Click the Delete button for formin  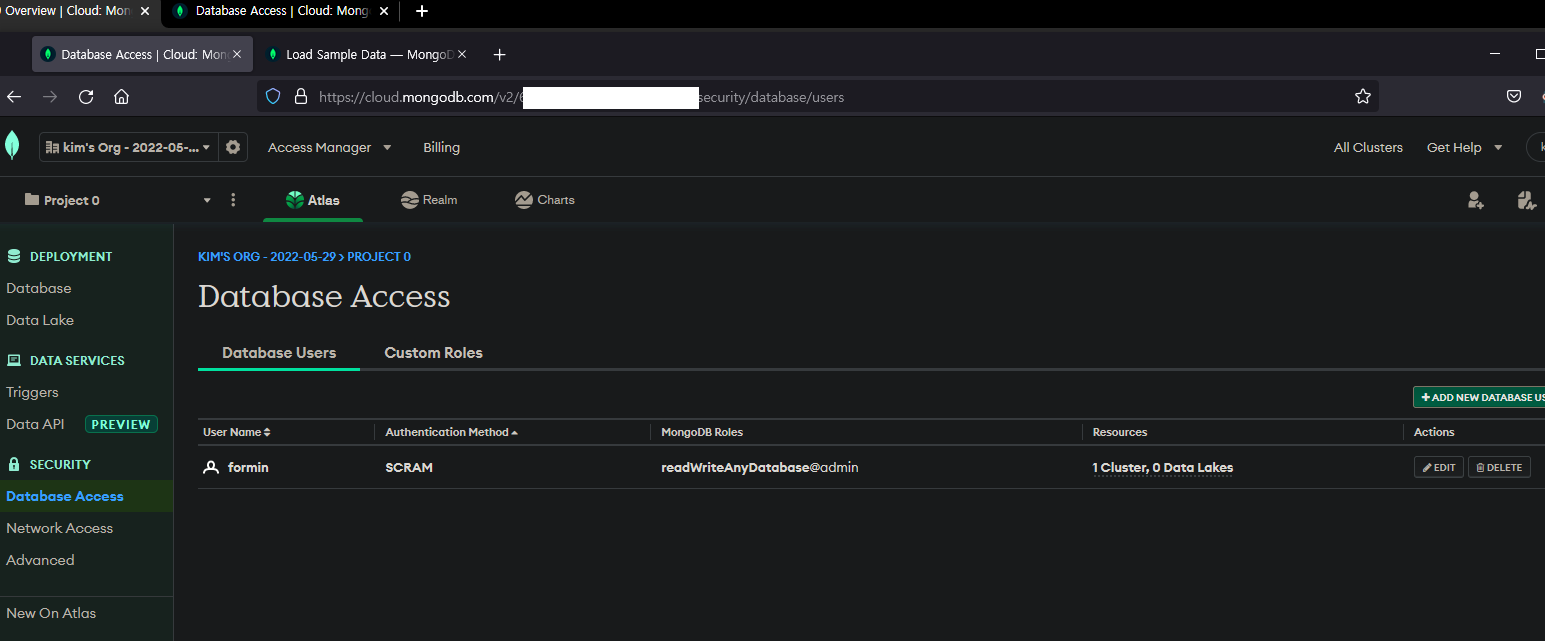point(1499,467)
